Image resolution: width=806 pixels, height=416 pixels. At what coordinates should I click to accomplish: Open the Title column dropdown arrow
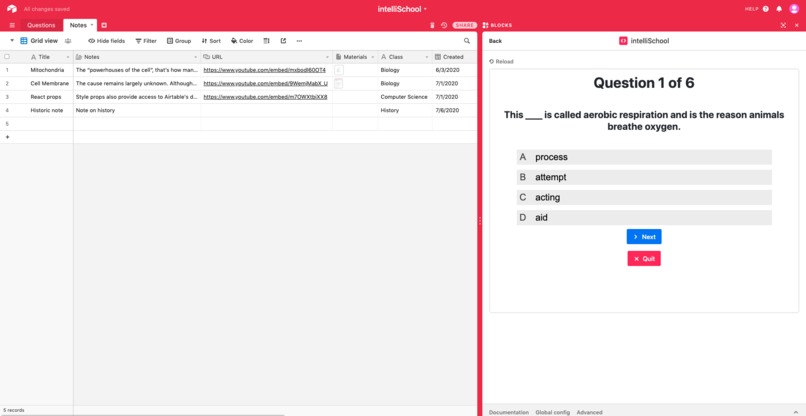tap(68, 57)
